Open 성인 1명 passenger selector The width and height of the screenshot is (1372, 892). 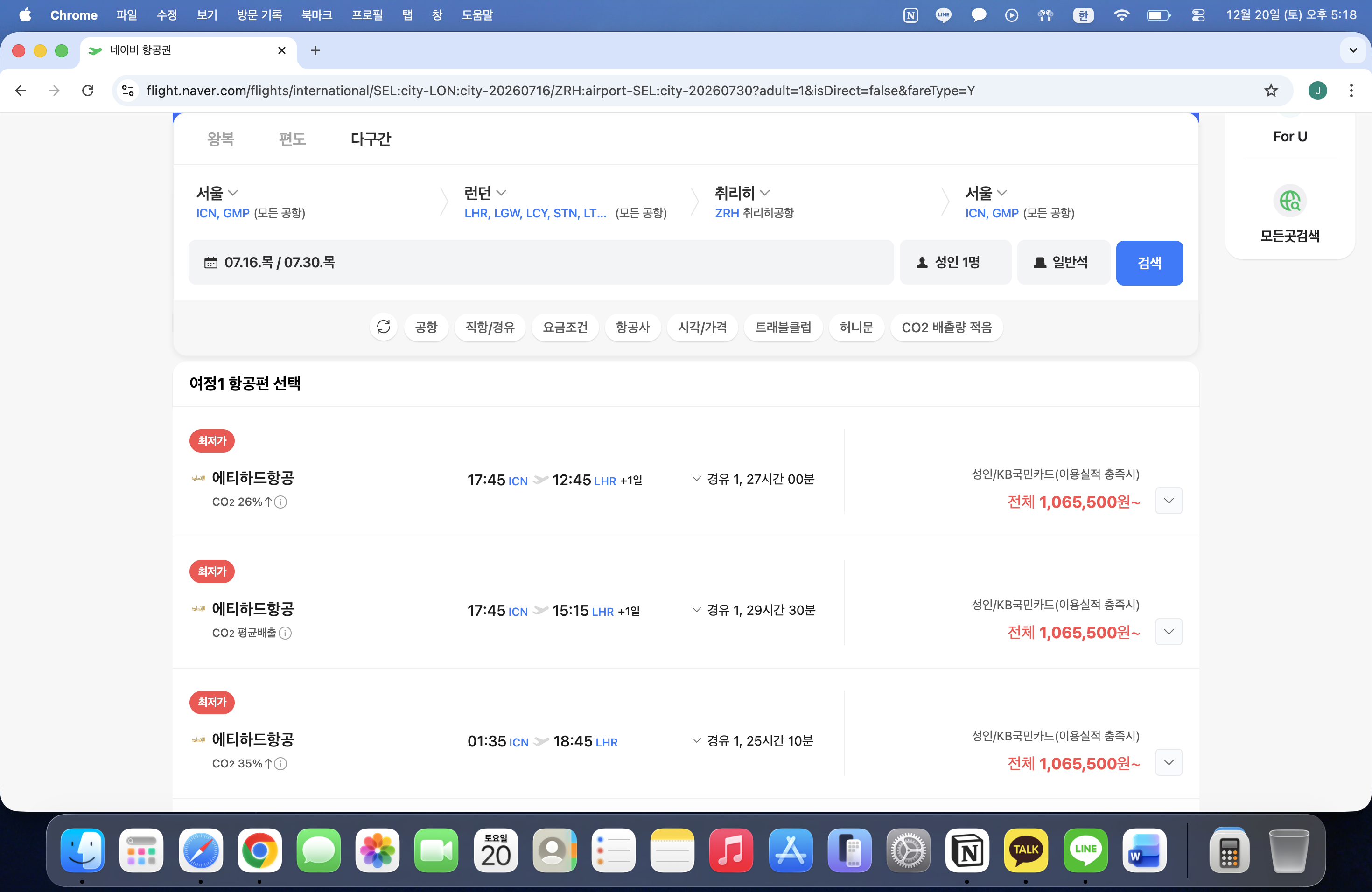click(x=955, y=263)
